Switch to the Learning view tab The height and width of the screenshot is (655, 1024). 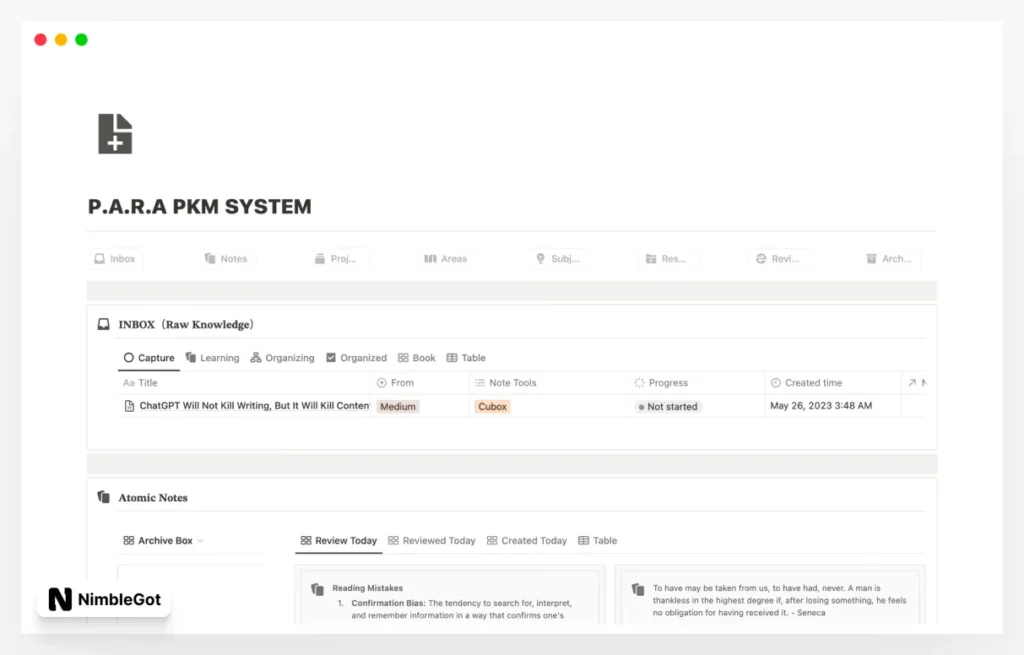pos(212,358)
